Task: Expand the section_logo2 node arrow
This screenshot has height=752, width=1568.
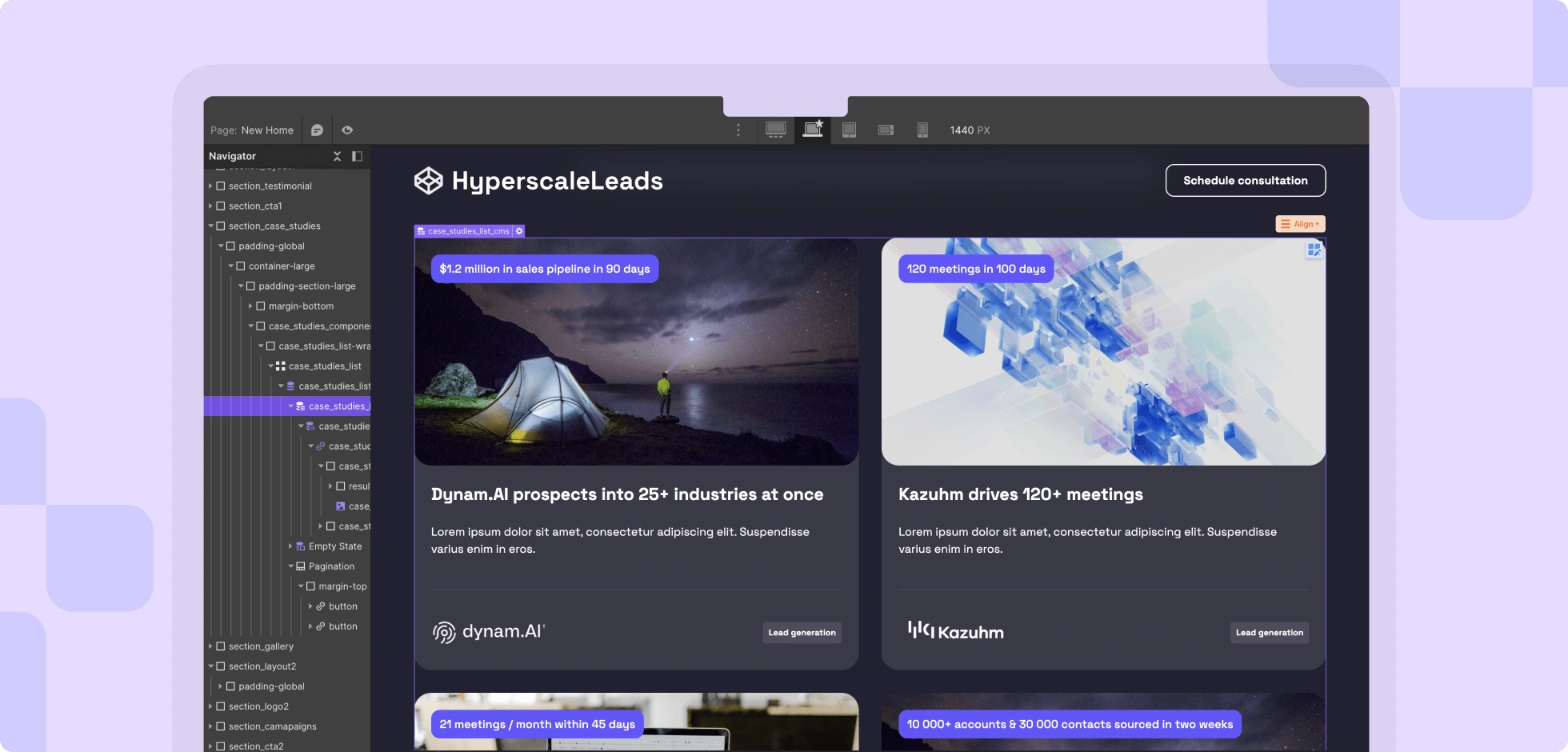Action: click(210, 706)
